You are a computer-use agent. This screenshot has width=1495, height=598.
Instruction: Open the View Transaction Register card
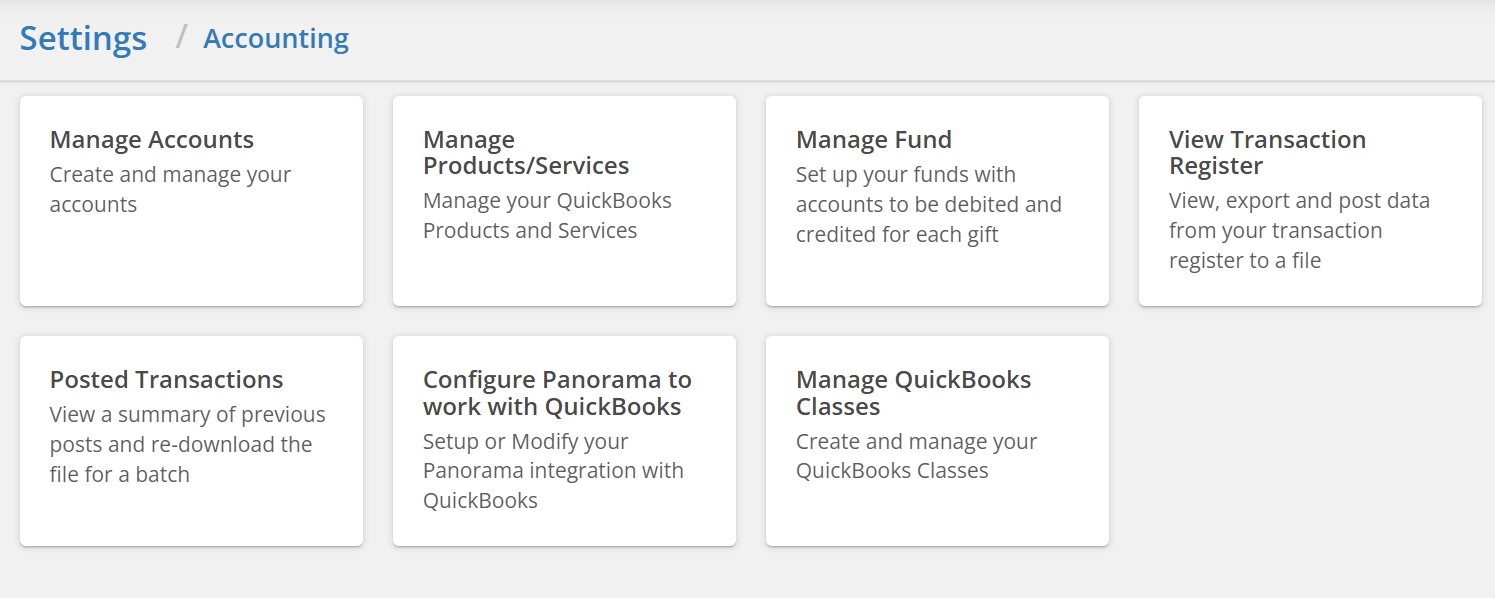(1310, 201)
